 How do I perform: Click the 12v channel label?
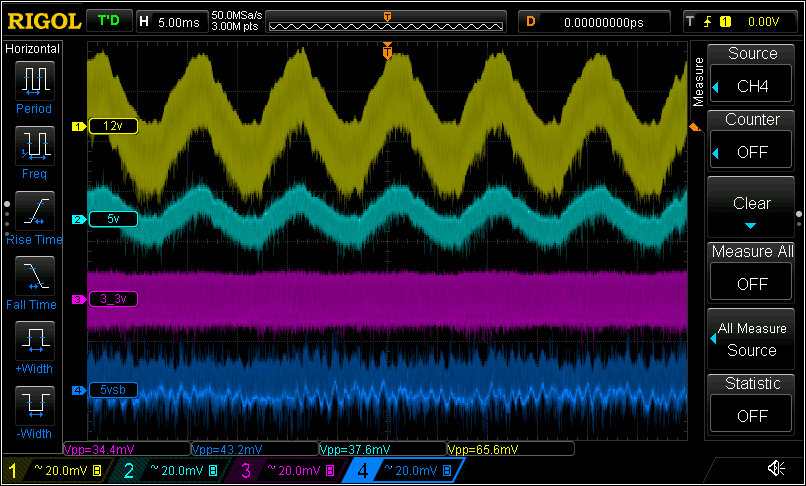(x=114, y=126)
